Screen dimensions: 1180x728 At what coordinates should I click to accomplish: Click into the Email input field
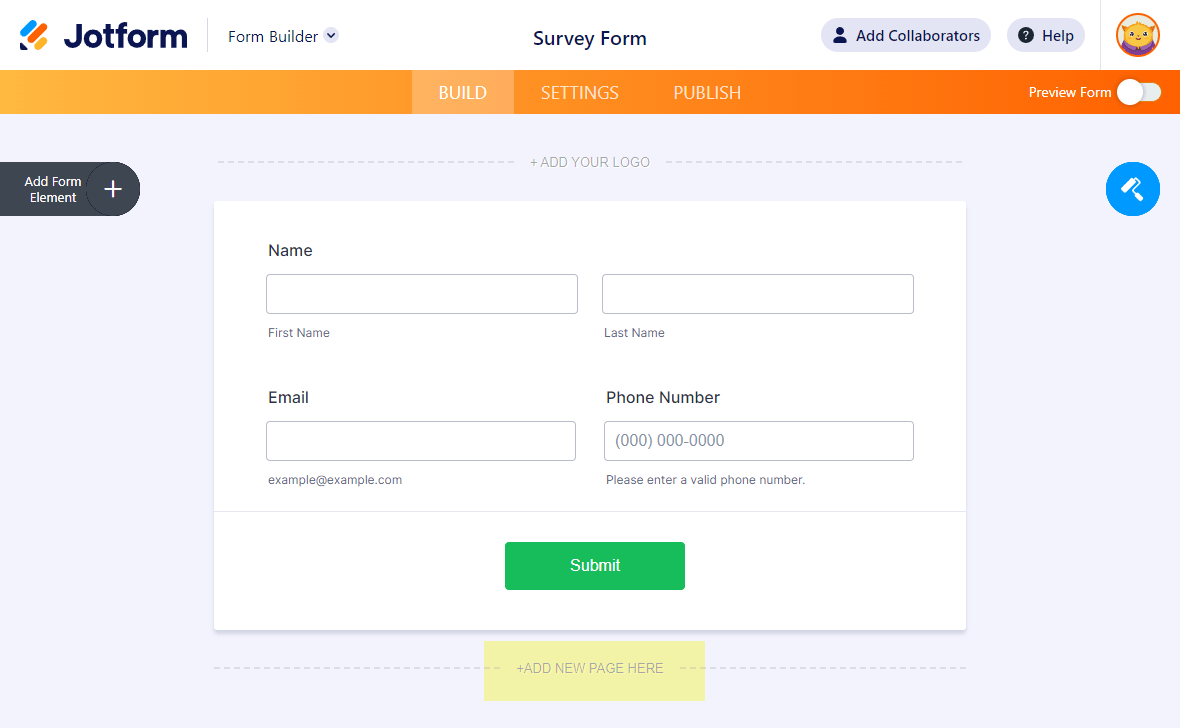click(421, 441)
